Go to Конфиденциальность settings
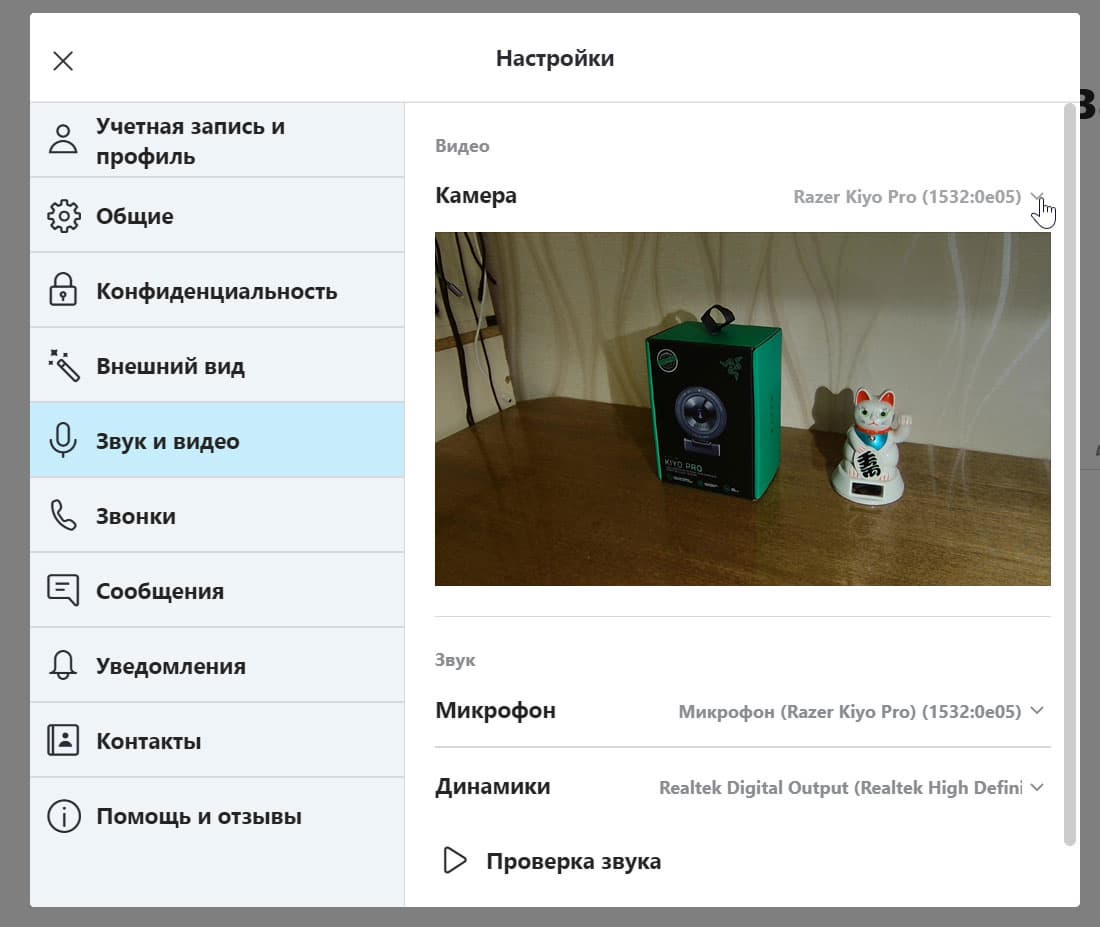This screenshot has height=927, width=1100. pyautogui.click(x=217, y=291)
